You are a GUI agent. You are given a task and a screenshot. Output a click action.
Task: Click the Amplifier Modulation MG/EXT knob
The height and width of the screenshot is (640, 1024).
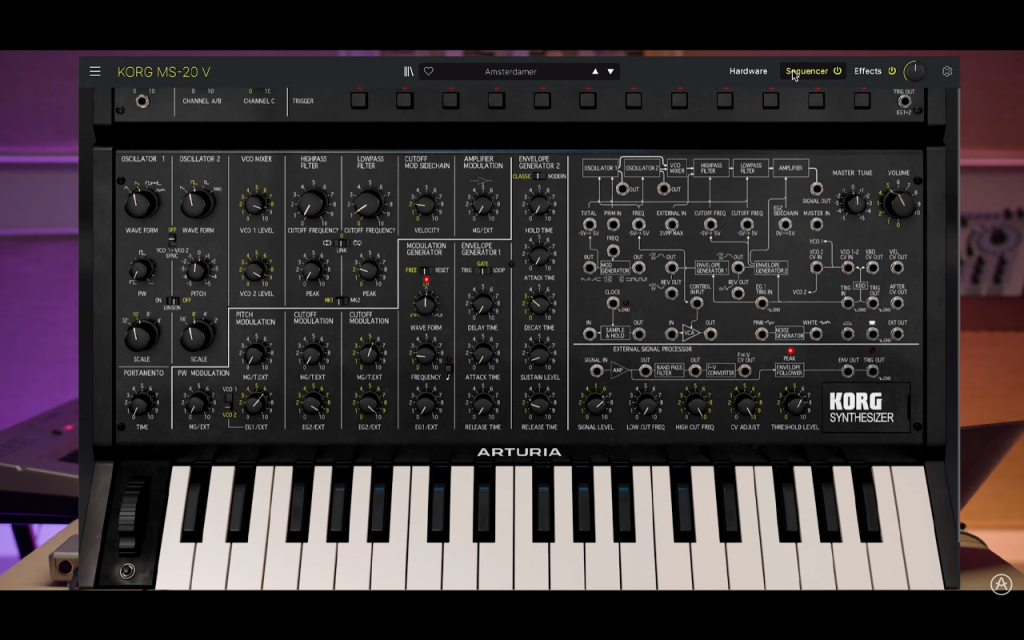click(482, 206)
